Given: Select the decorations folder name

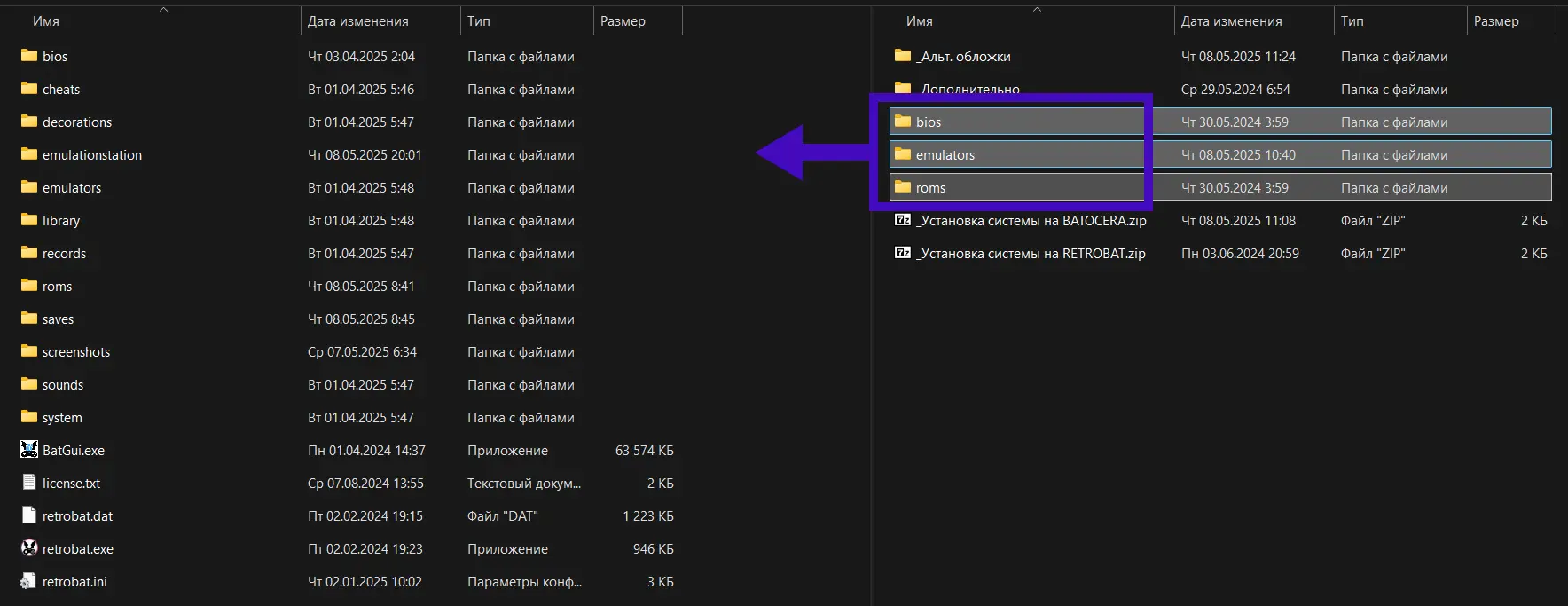Looking at the screenshot, I should point(77,122).
